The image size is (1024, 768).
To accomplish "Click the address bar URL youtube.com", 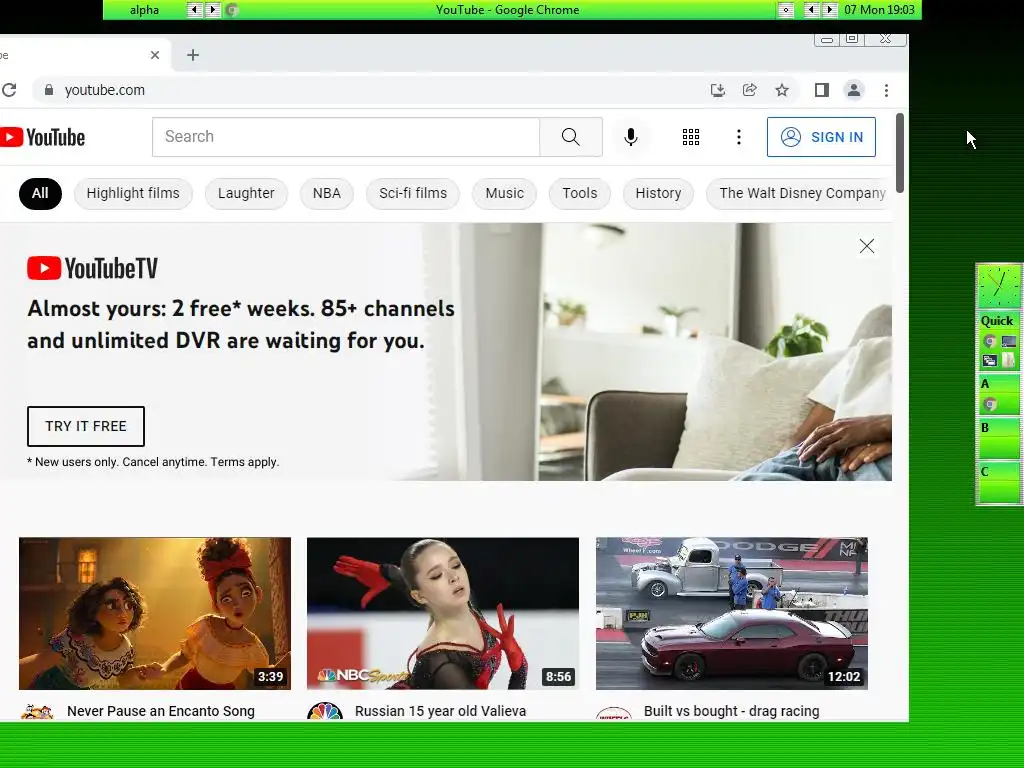I will (x=104, y=90).
